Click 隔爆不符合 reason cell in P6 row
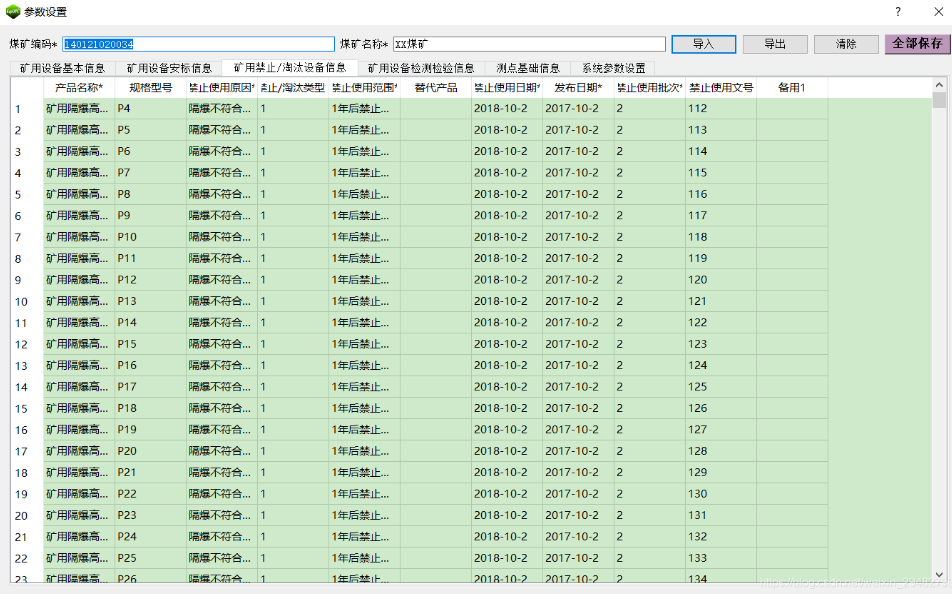The width and height of the screenshot is (952, 594). pyautogui.click(x=222, y=151)
